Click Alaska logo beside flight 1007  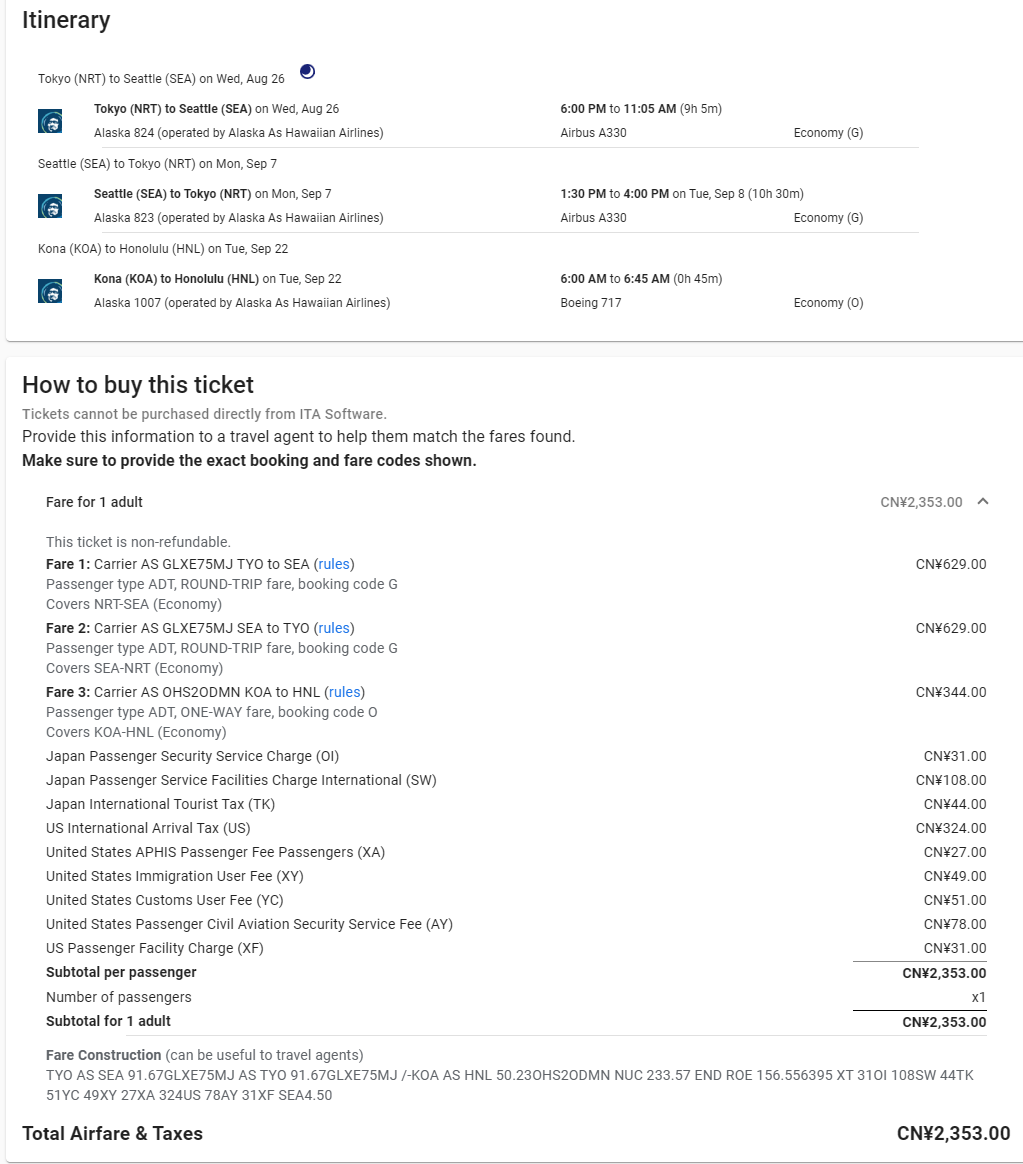pyautogui.click(x=50, y=291)
